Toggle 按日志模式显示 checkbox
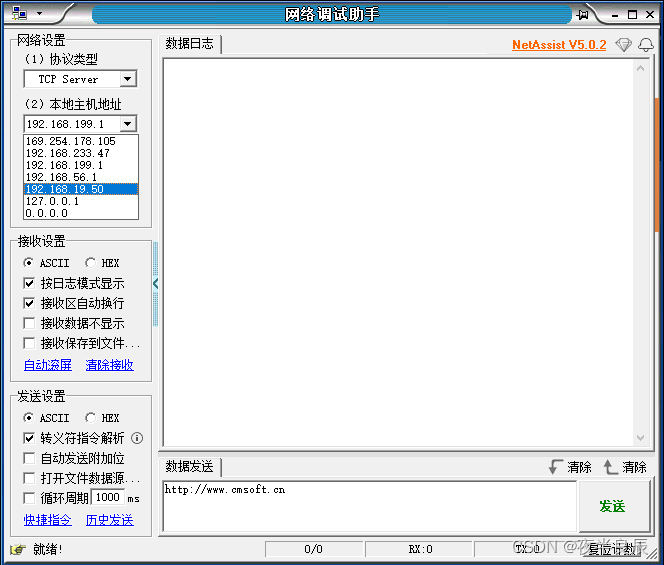The width and height of the screenshot is (664, 565). (29, 283)
